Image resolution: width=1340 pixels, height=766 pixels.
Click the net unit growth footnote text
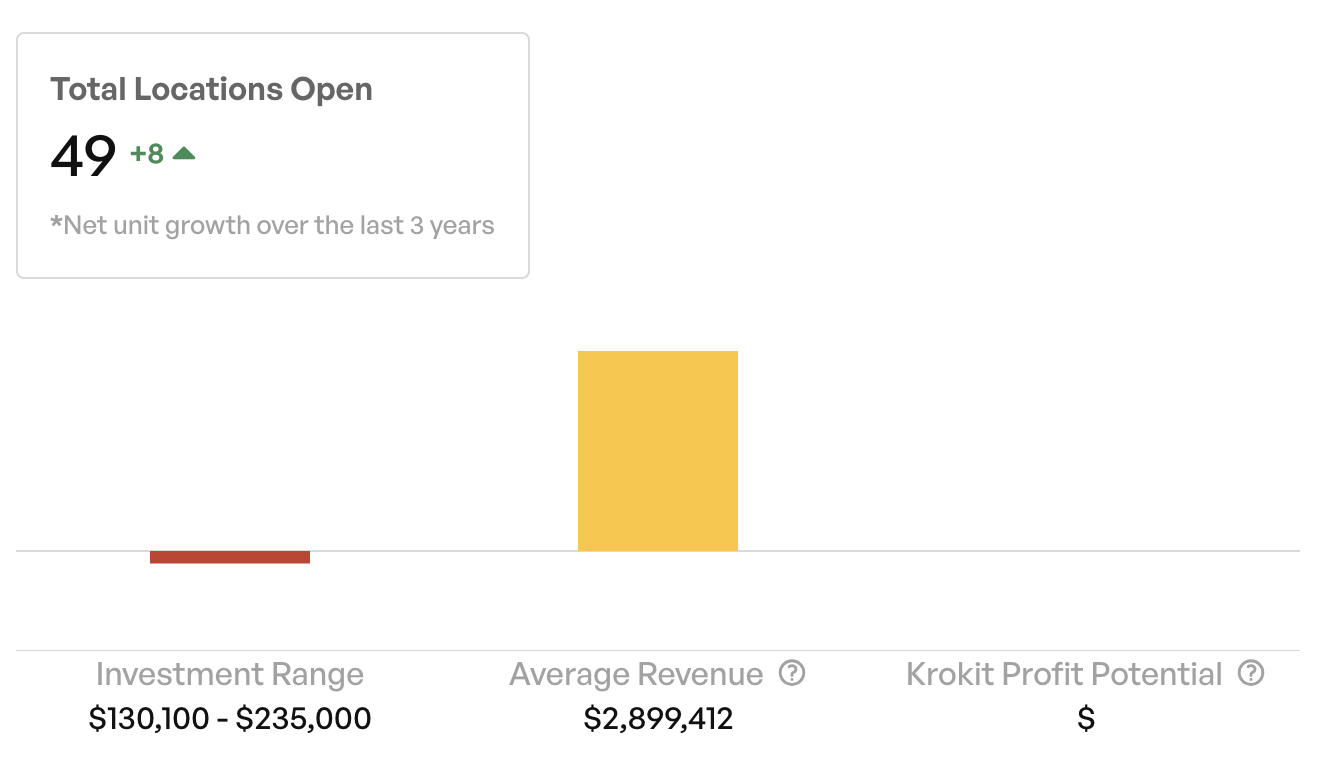(x=272, y=225)
